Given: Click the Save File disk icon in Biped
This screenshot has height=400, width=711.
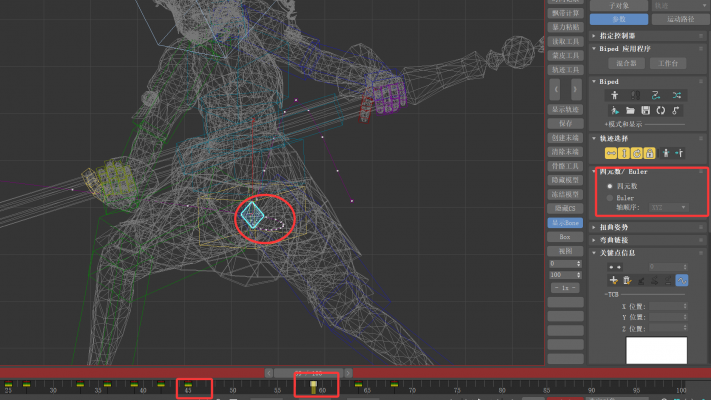Looking at the screenshot, I should (645, 109).
